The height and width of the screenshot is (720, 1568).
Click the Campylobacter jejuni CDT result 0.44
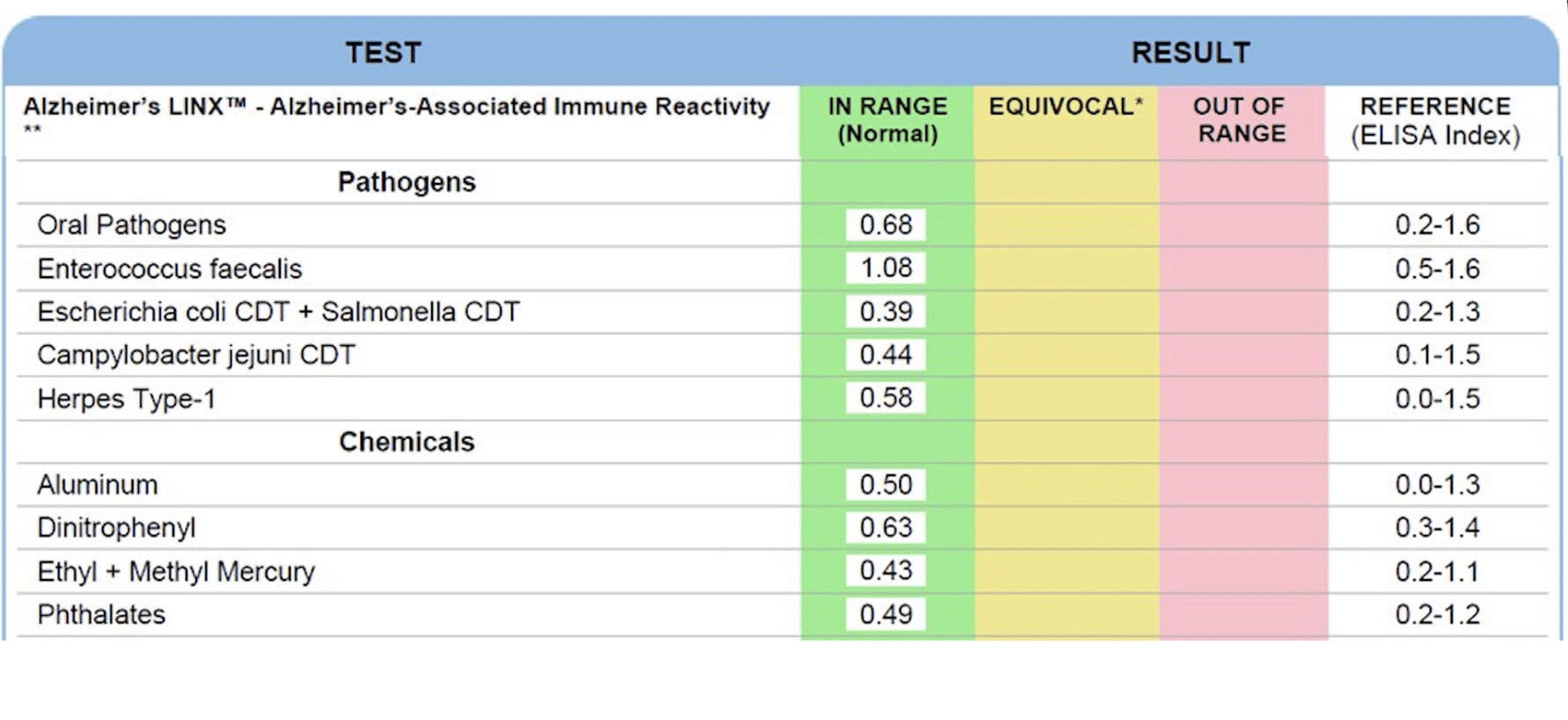click(x=886, y=355)
